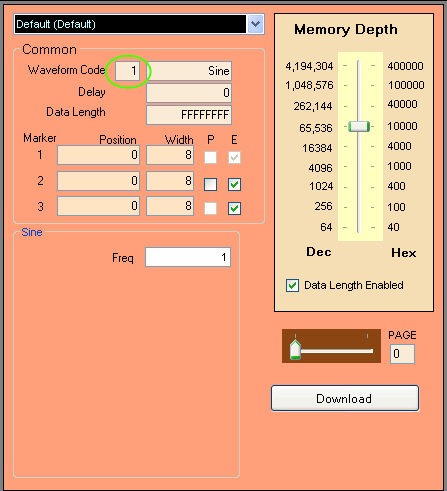Uncheck Marker 3 E checkbox
Viewport: 447px width, 491px height.
(x=234, y=208)
